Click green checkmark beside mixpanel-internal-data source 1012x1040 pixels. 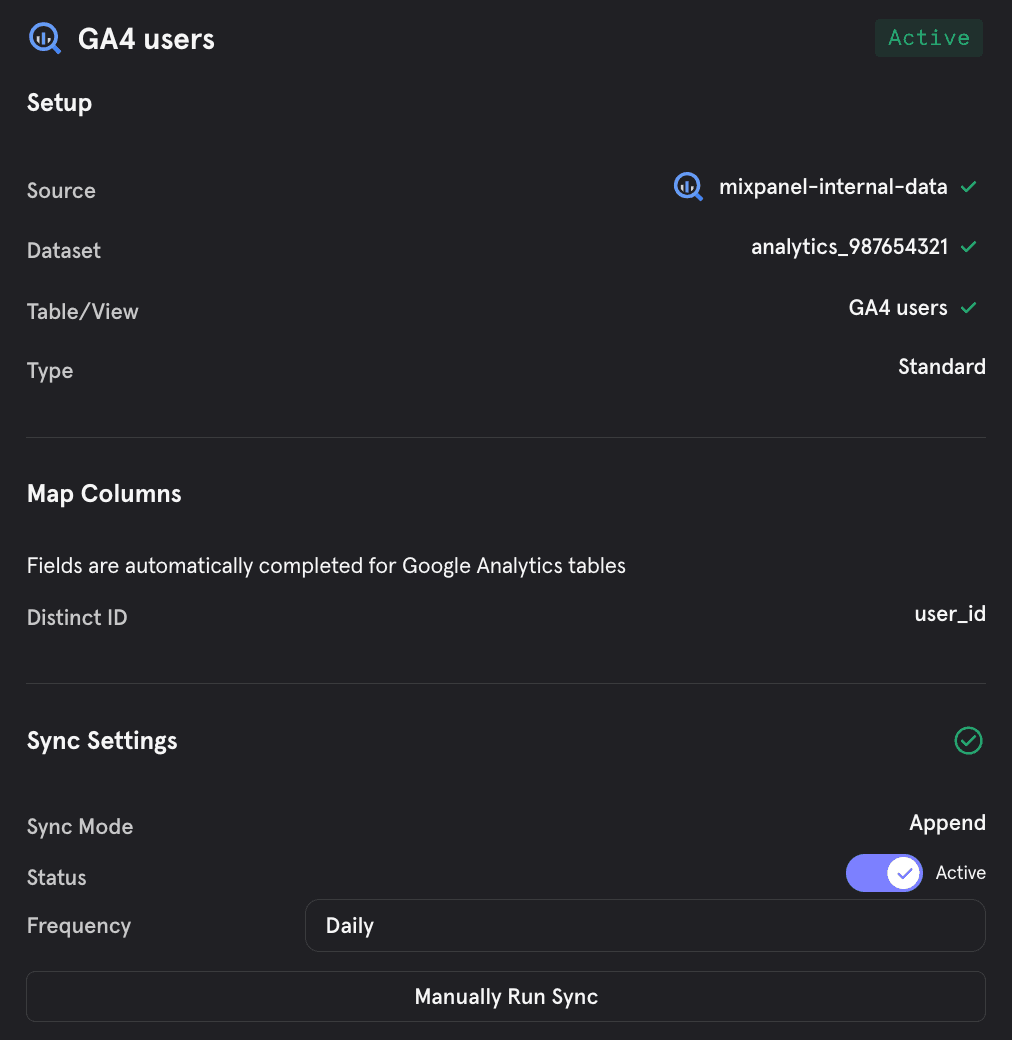pos(968,187)
